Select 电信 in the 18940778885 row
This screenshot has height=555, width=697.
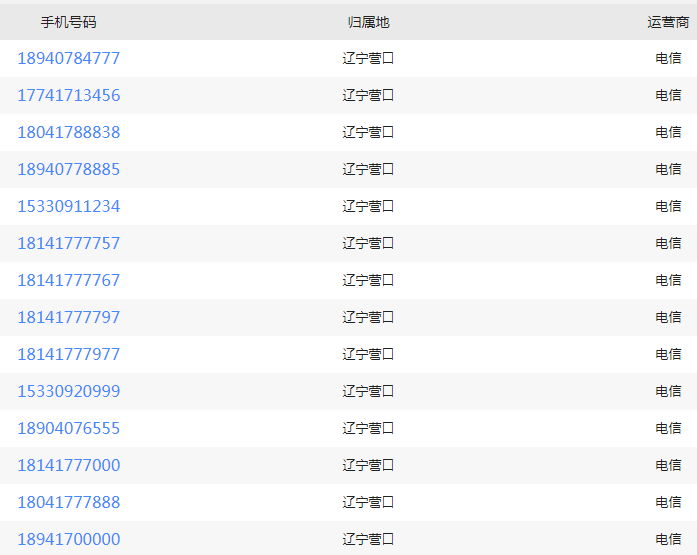668,169
